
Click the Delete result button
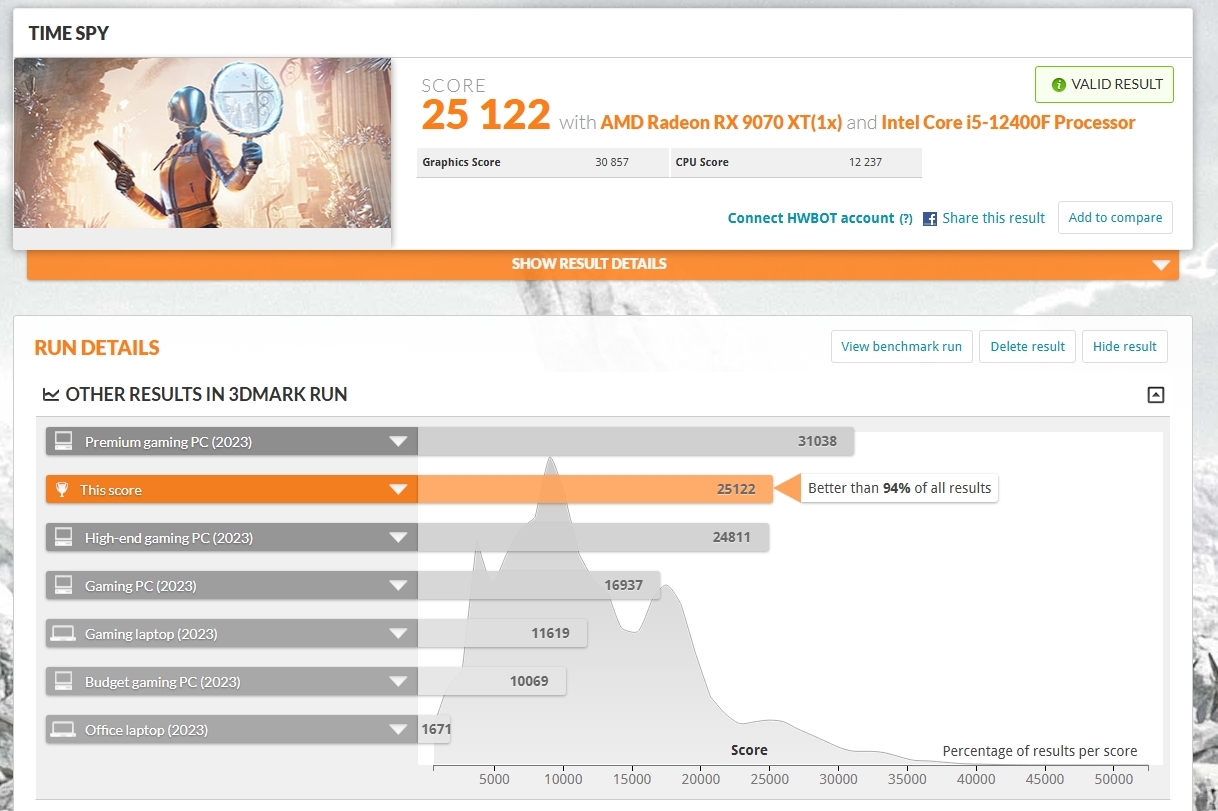click(1027, 346)
